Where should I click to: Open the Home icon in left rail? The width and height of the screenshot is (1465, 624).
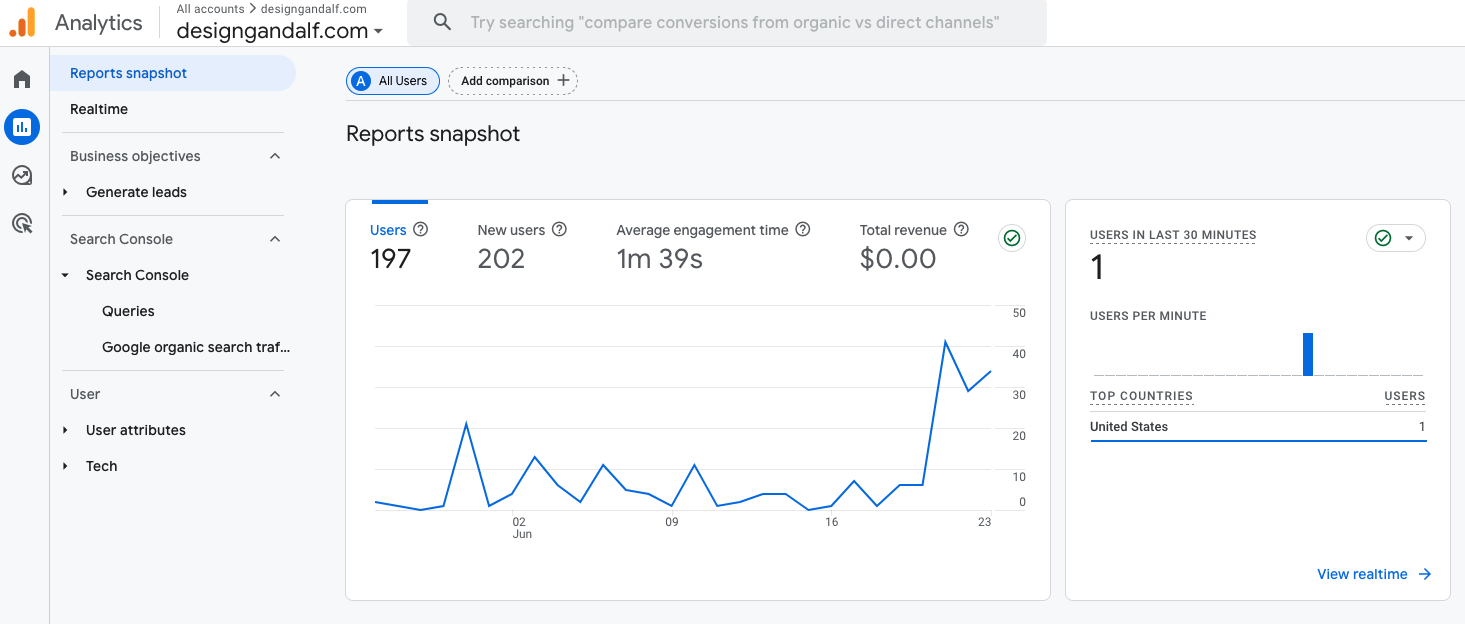pyautogui.click(x=22, y=79)
